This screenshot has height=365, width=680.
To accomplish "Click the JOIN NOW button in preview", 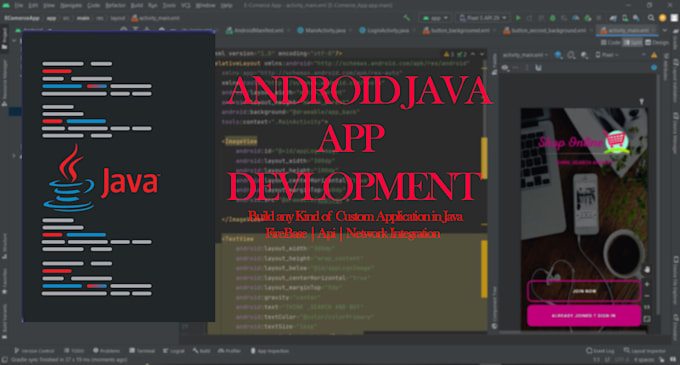I will 584,291.
